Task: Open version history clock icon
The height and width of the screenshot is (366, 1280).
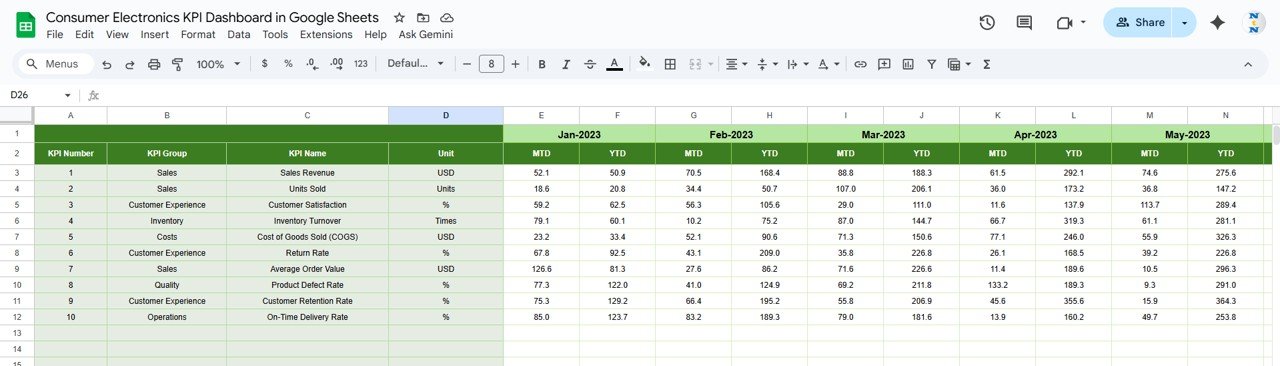Action: [x=987, y=22]
